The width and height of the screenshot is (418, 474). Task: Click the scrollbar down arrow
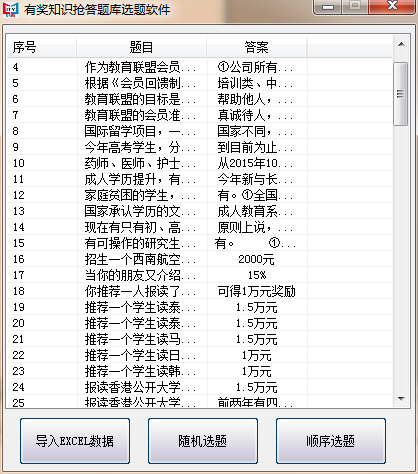[401, 399]
